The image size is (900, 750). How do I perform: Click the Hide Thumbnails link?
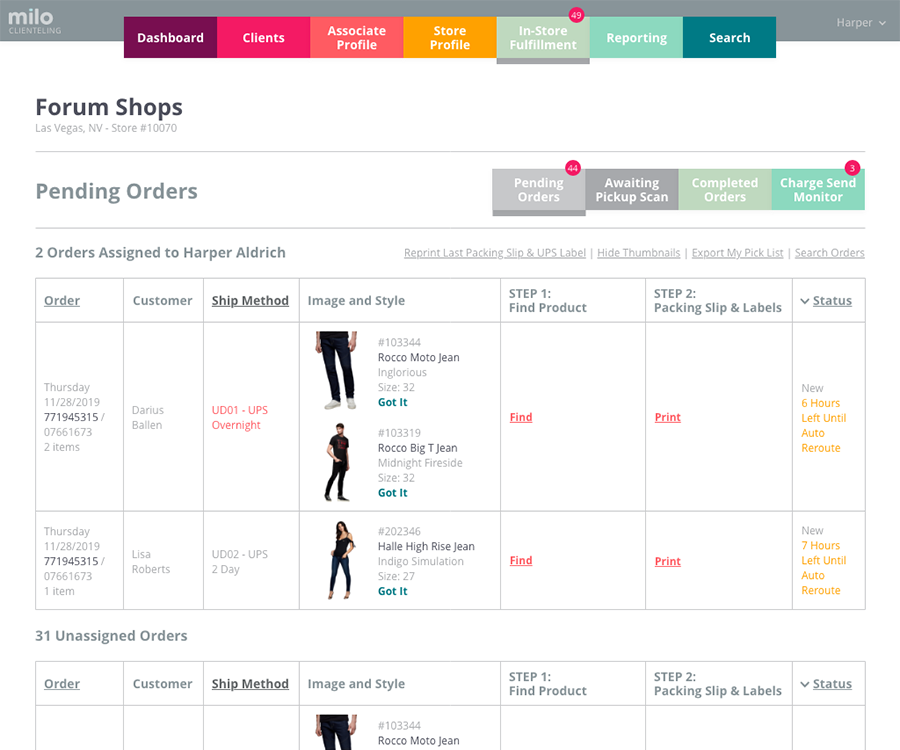pyautogui.click(x=638, y=252)
